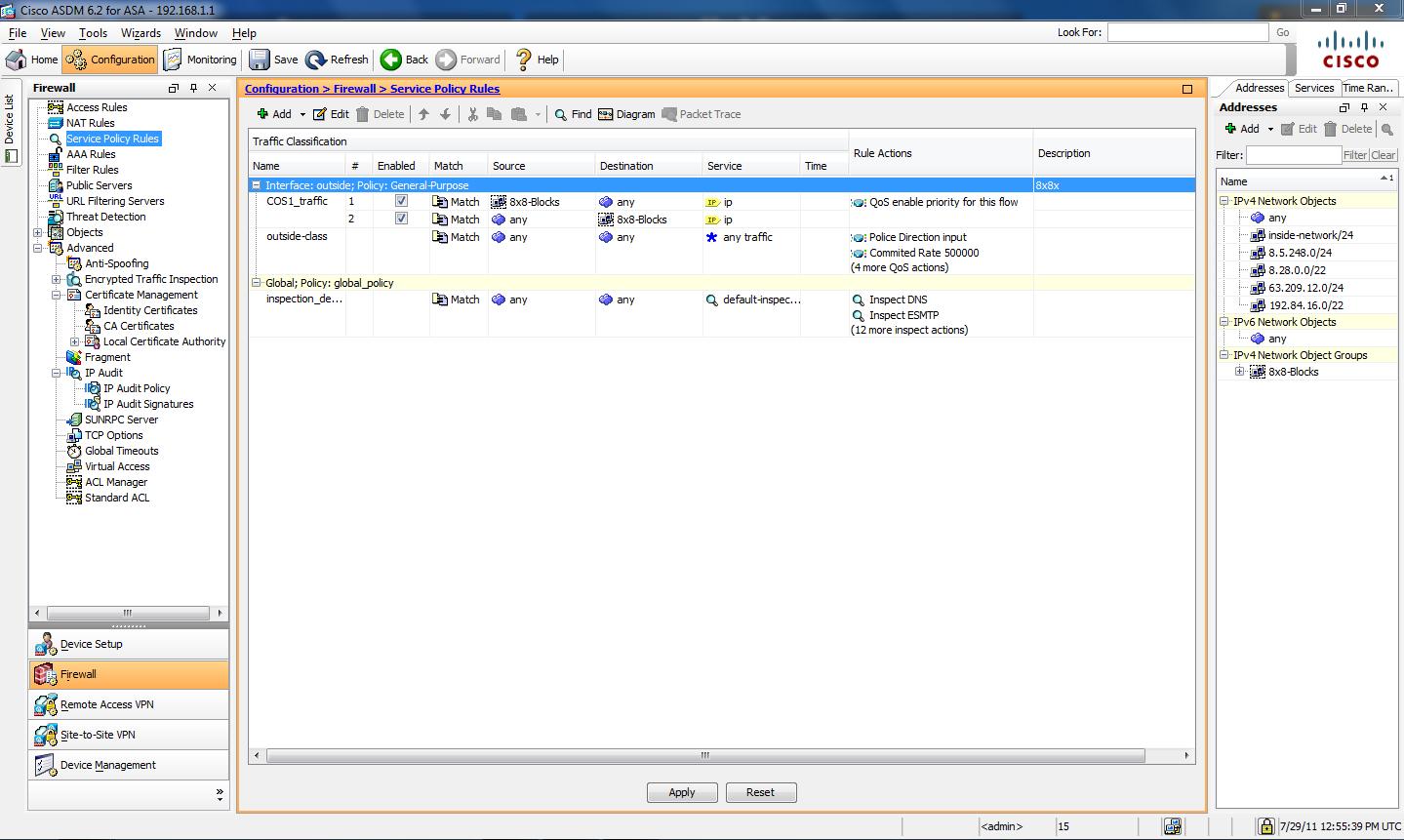Move rule down with arrow icon
This screenshot has height=840, width=1404.
(446, 114)
